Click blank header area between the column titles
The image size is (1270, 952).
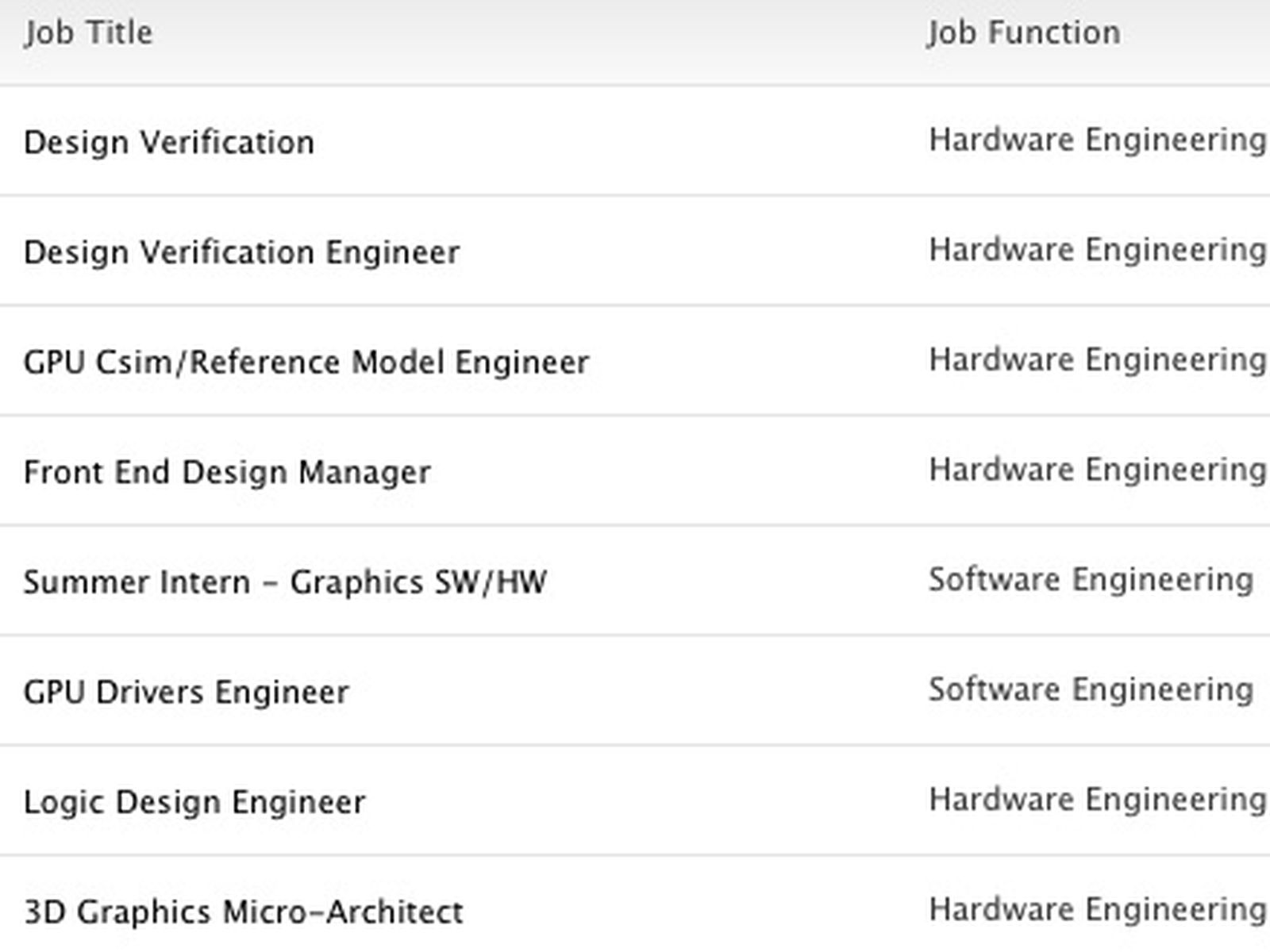click(x=540, y=33)
